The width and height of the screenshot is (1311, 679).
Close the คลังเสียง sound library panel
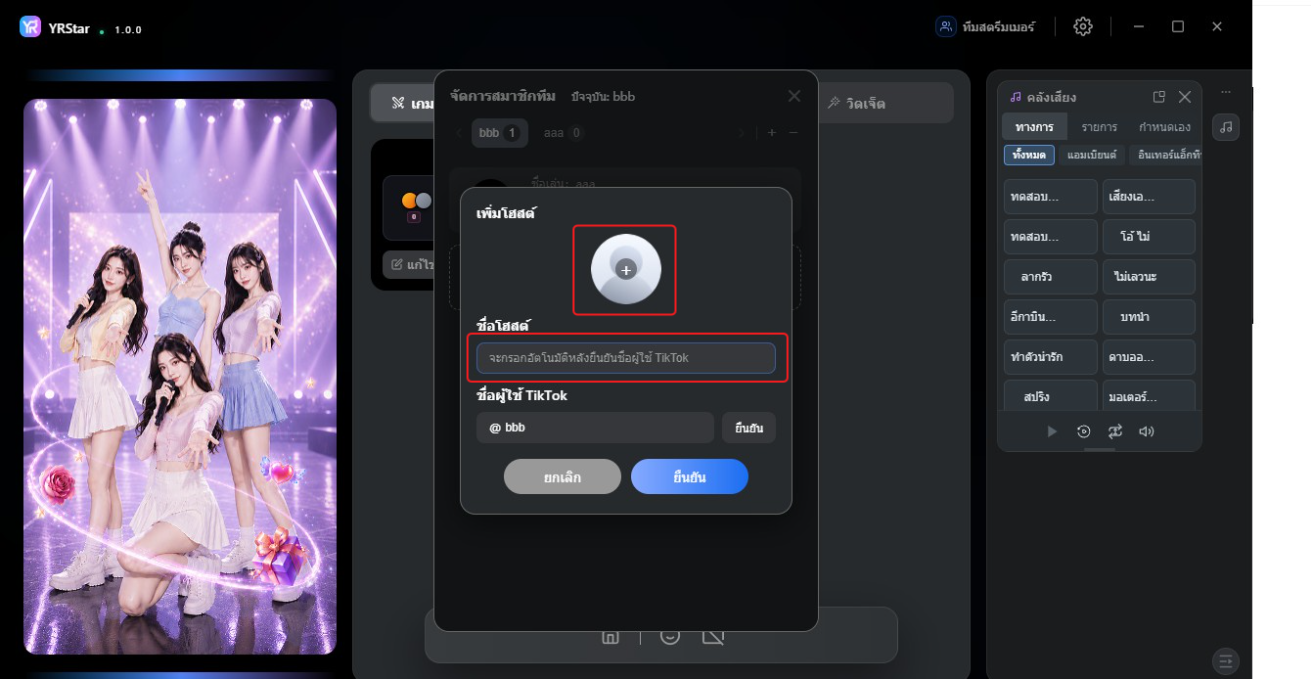click(x=1185, y=97)
